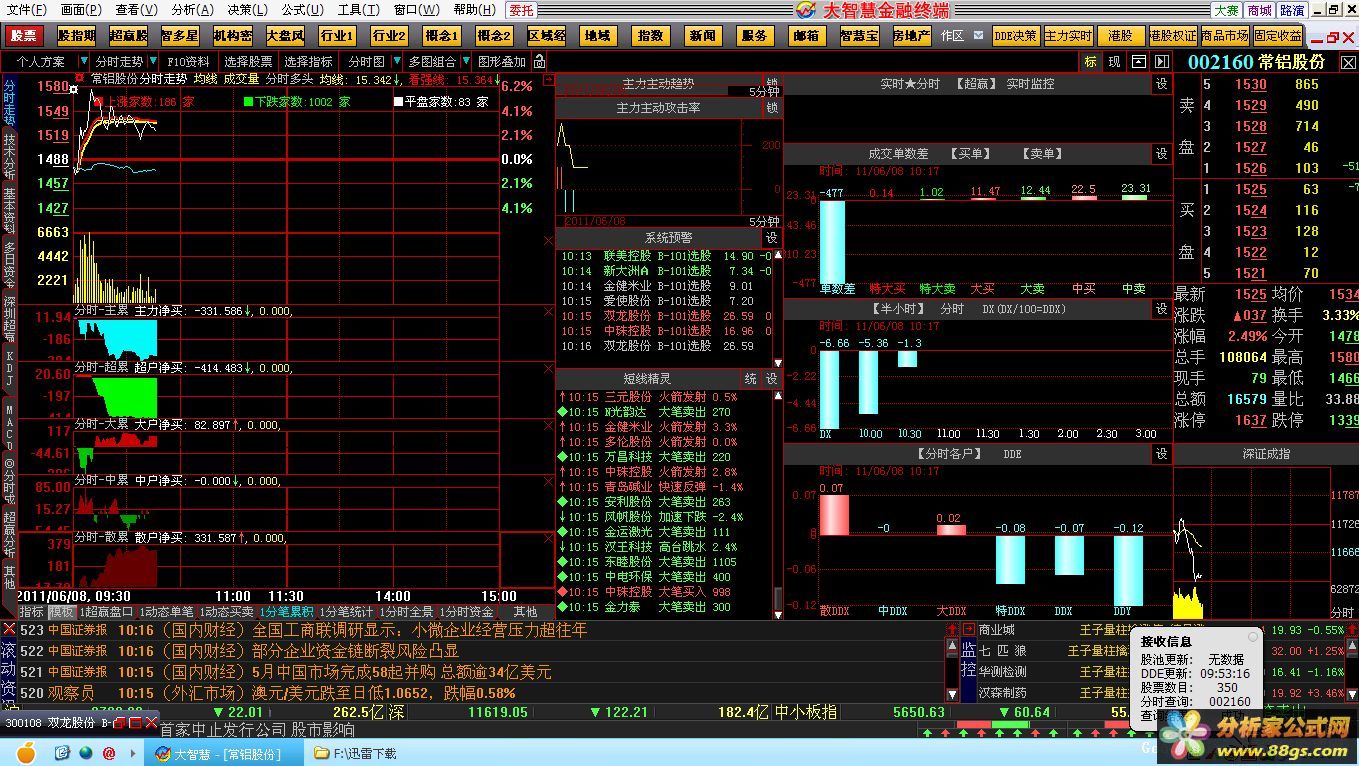The width and height of the screenshot is (1359, 766).
Task: Select the 行业1 toolbar button
Action: pos(336,36)
